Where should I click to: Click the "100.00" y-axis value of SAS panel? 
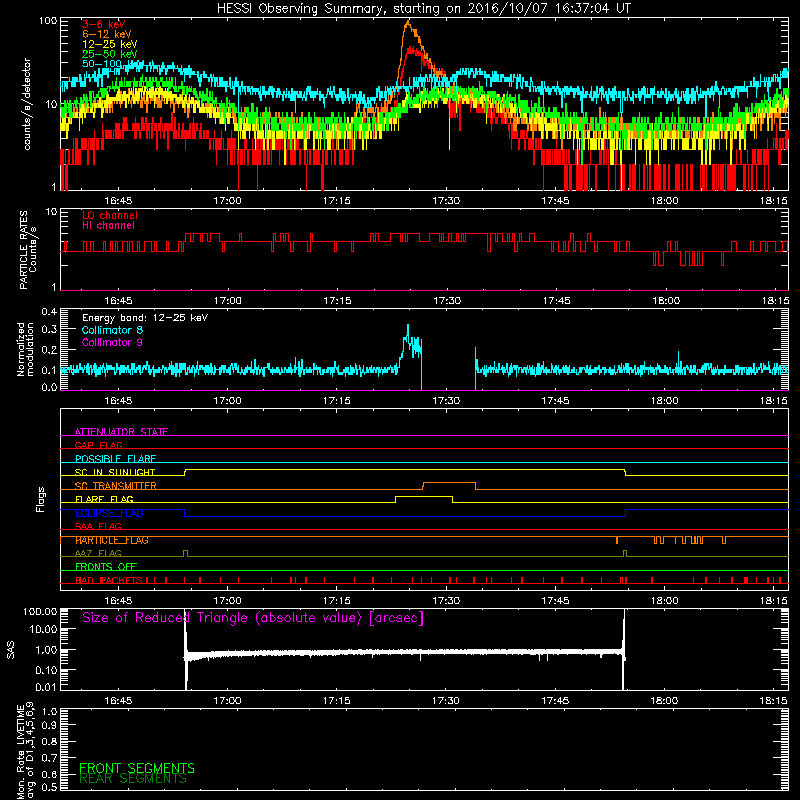pos(40,611)
